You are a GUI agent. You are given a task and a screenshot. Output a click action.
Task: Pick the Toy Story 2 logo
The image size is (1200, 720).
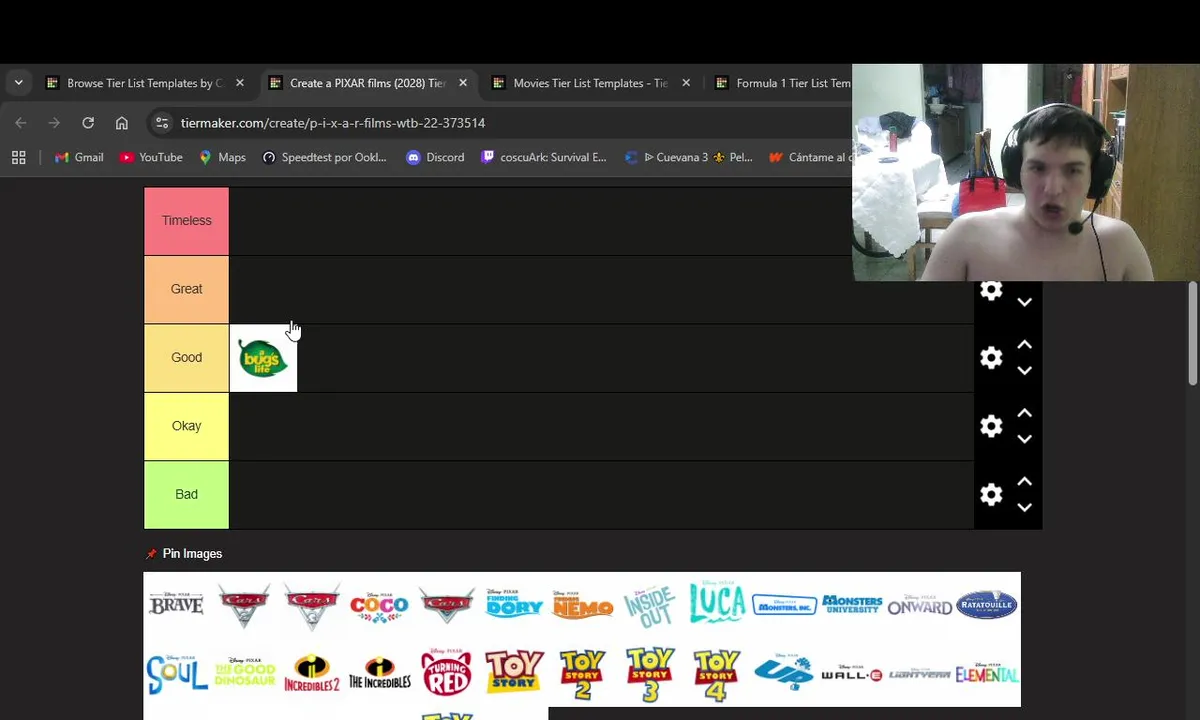[x=582, y=675]
